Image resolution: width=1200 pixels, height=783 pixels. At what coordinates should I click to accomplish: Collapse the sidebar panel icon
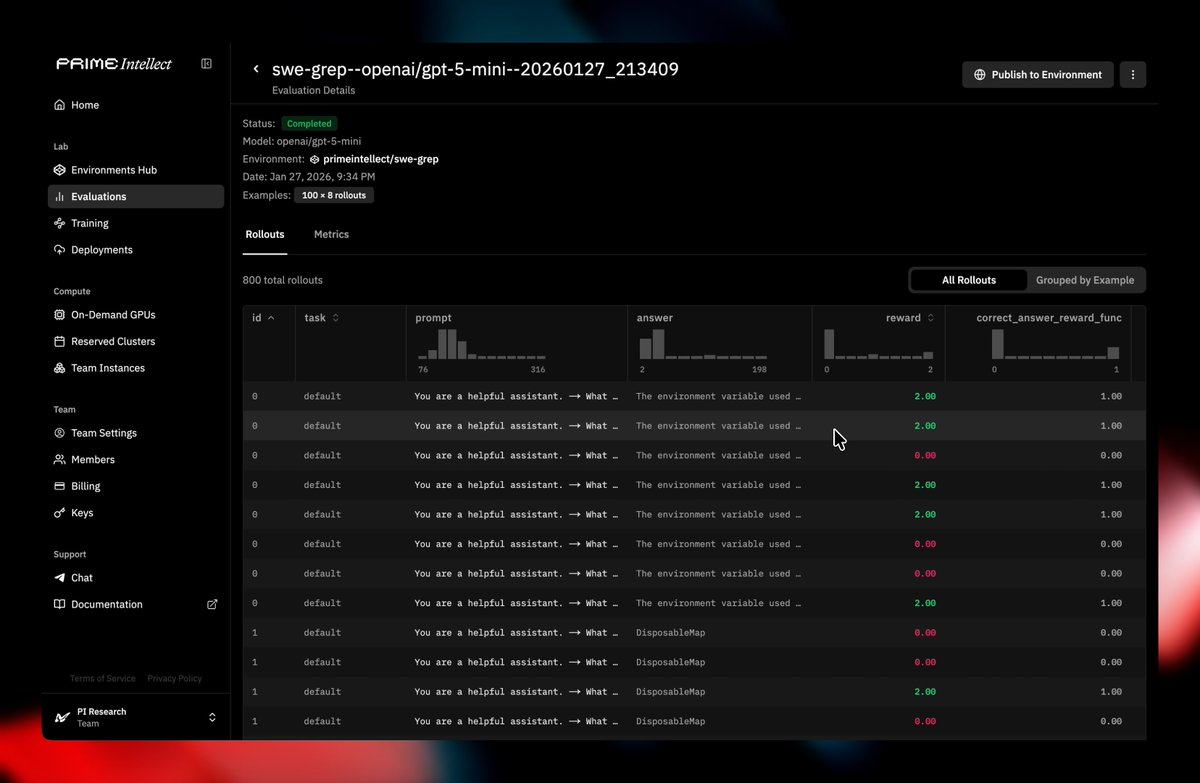coord(206,64)
